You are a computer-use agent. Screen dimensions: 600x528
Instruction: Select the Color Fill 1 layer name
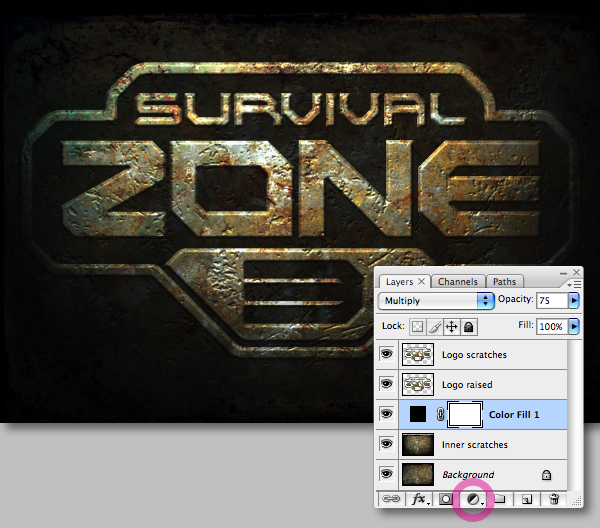click(514, 414)
